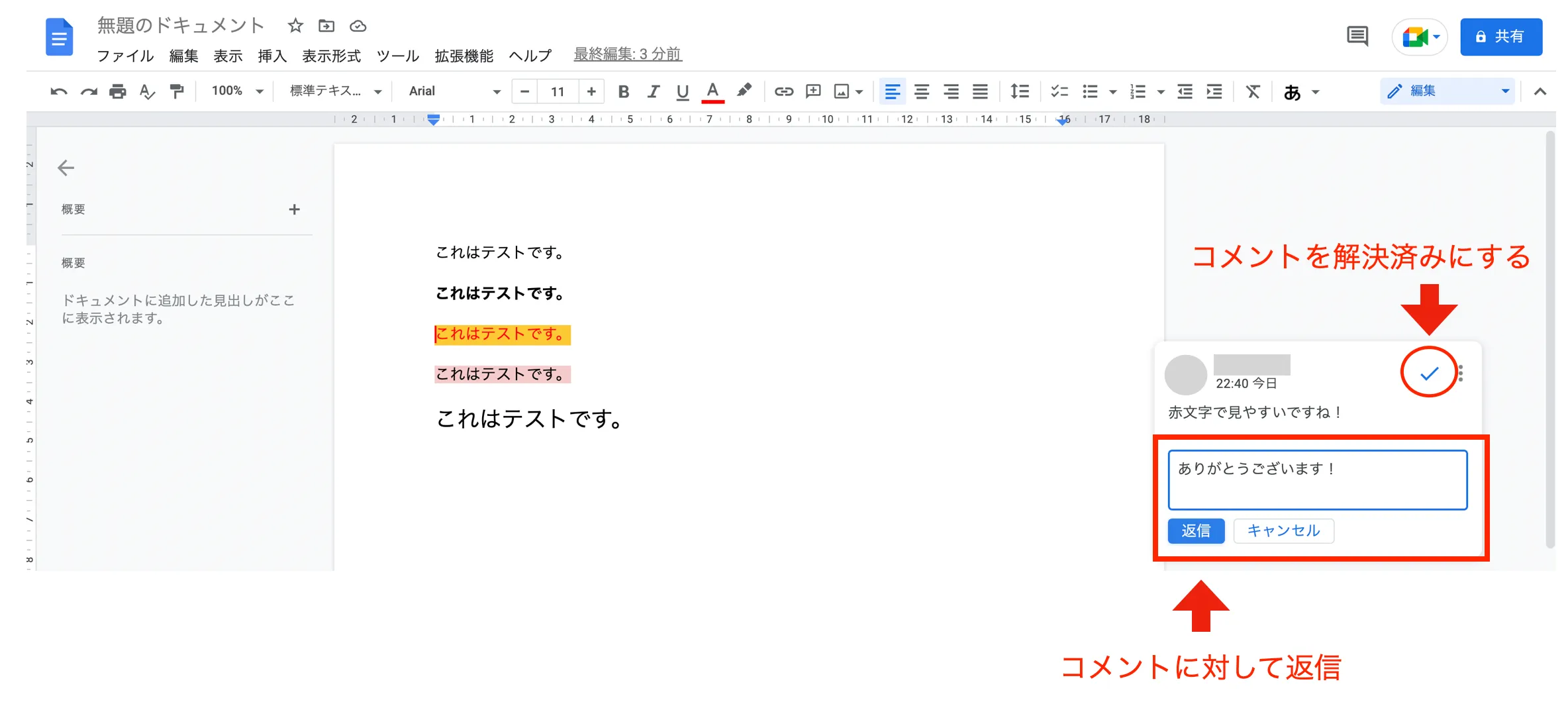Apply numbered list icon
1568x702 pixels.
point(1138,91)
